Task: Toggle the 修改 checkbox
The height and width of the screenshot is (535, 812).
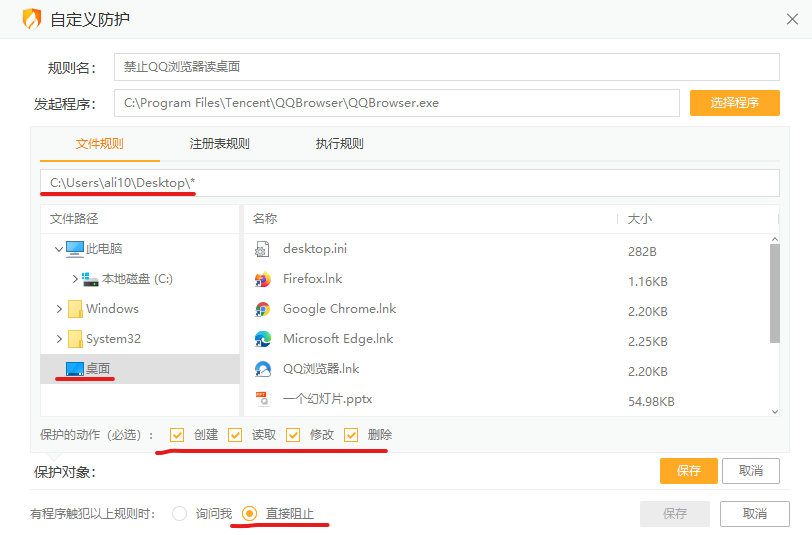Action: tap(293, 435)
